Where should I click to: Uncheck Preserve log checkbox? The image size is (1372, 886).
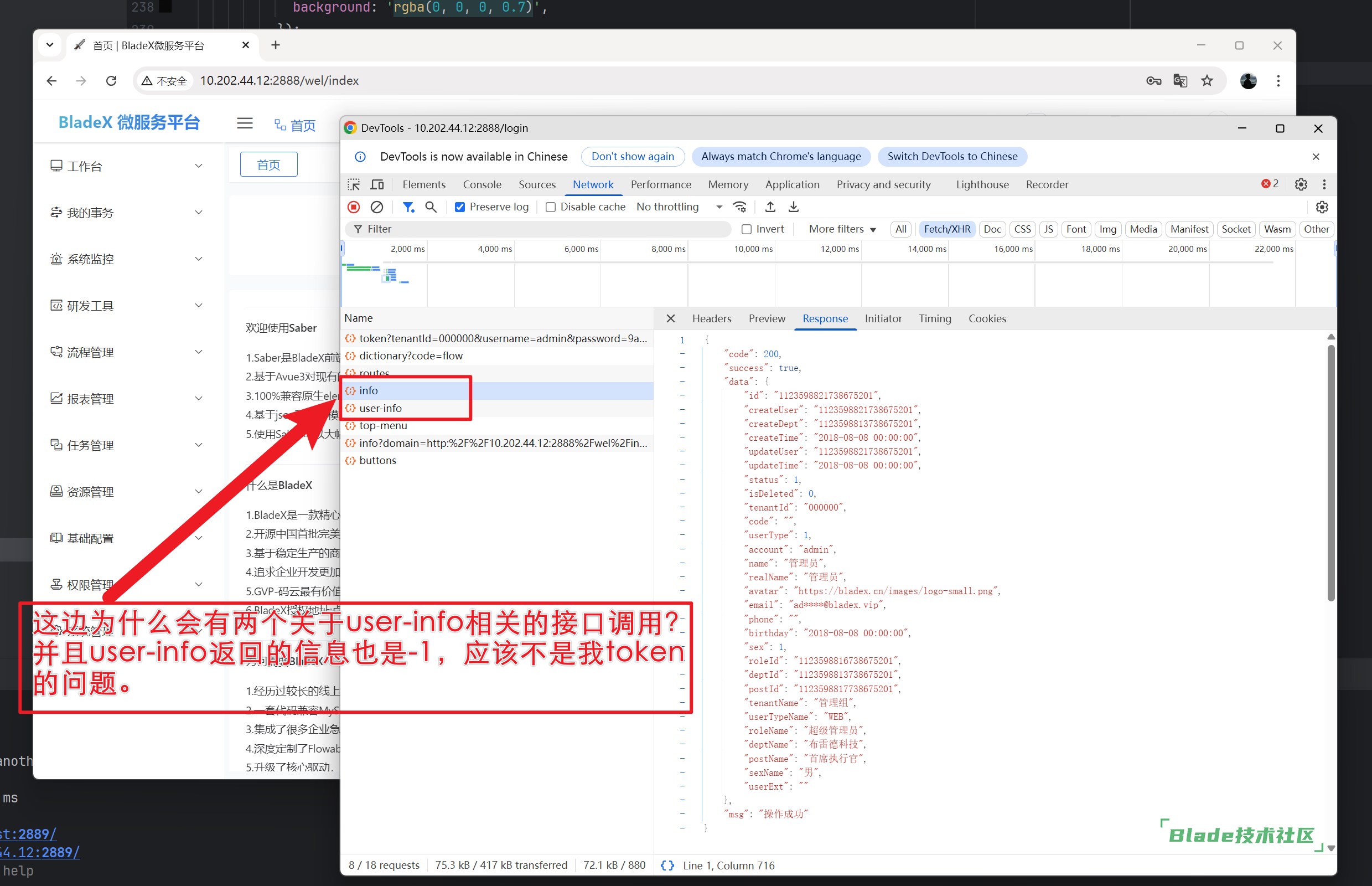pos(460,207)
